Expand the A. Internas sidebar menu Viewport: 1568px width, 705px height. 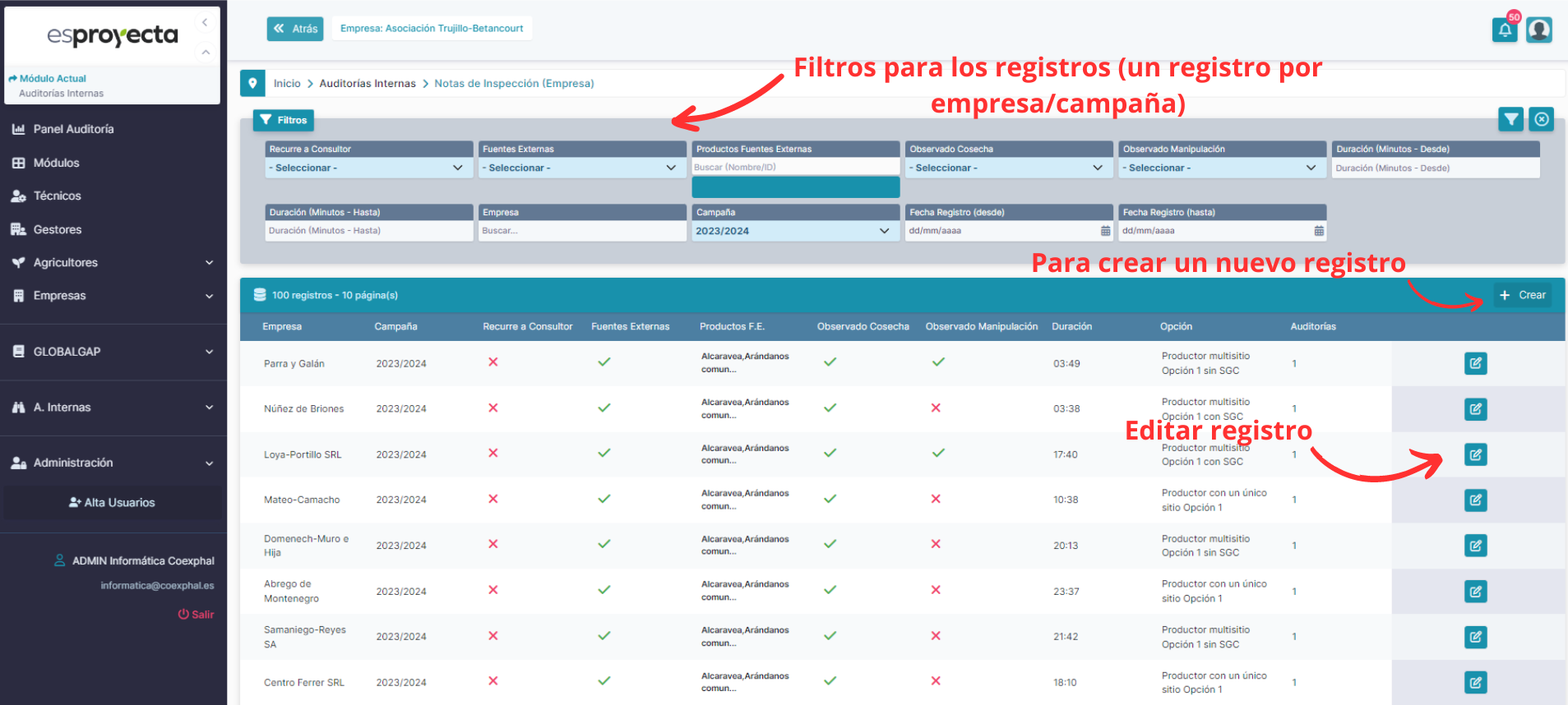tap(113, 408)
